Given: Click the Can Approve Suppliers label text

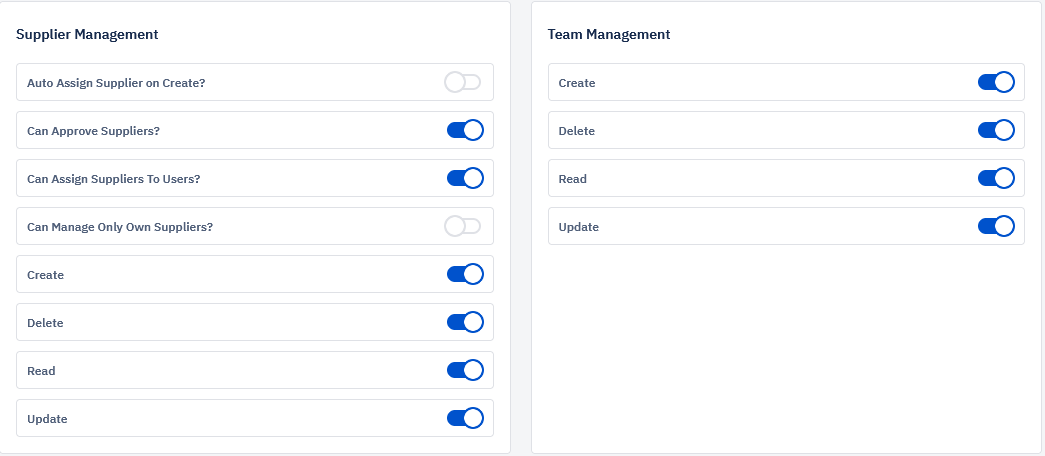Looking at the screenshot, I should 93,131.
